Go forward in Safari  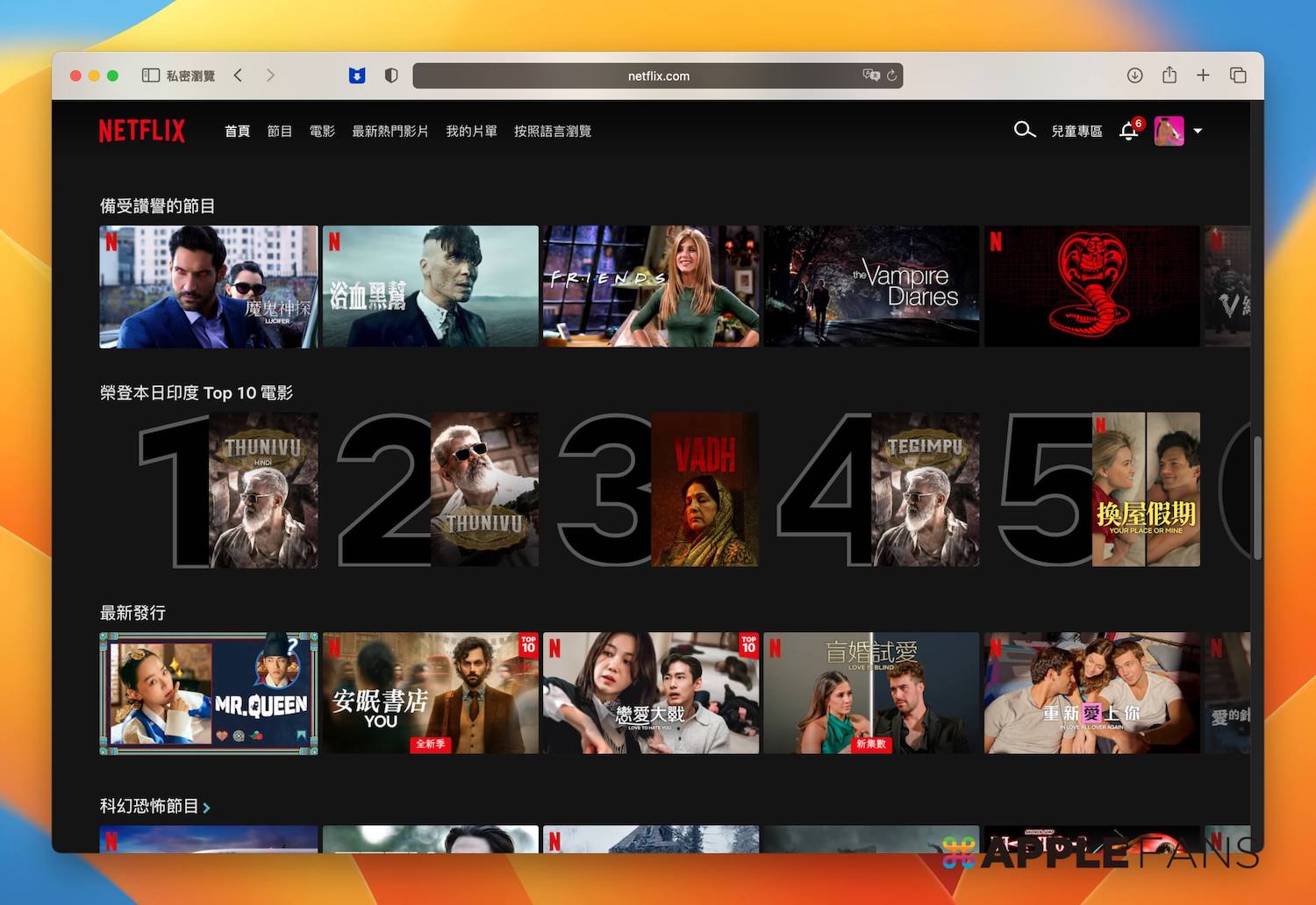(270, 75)
